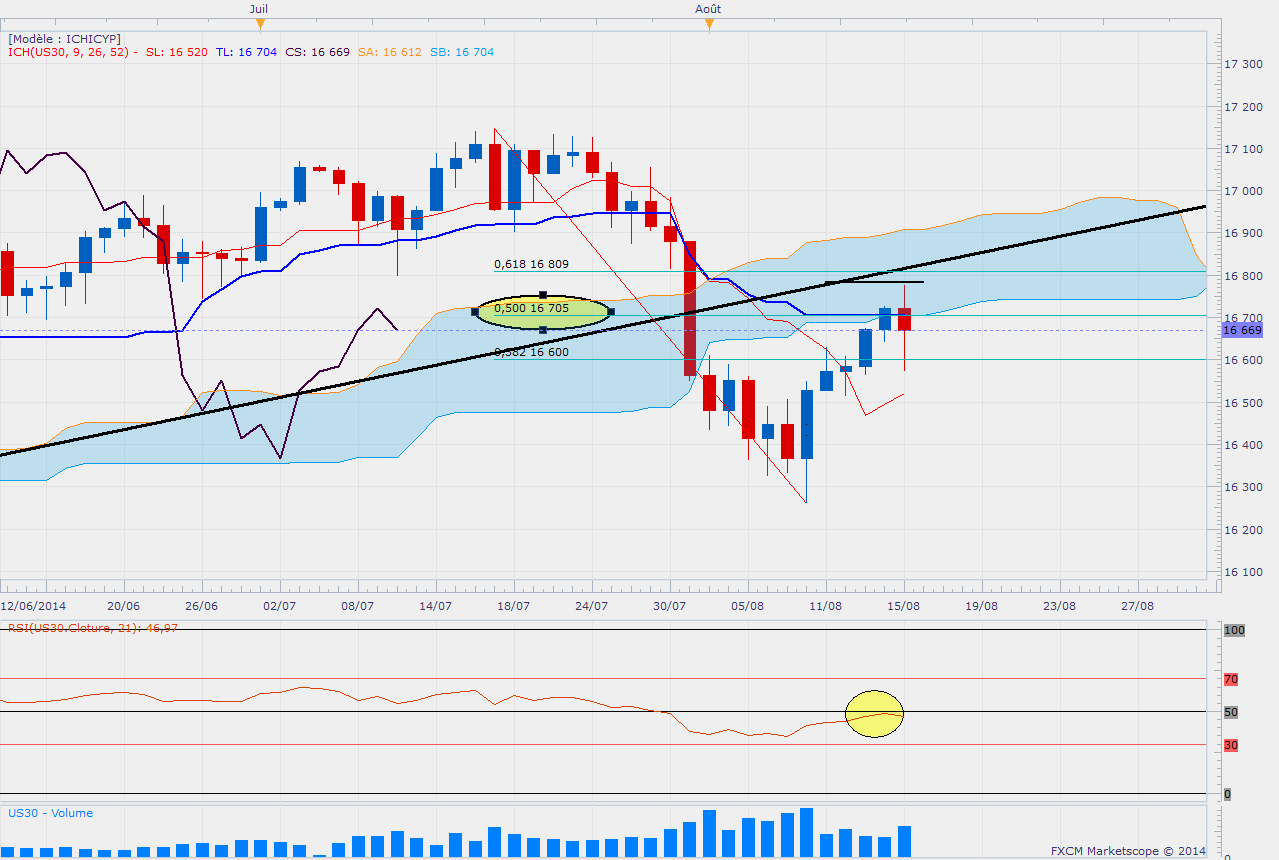This screenshot has height=860, width=1279.
Task: Select the last red candle at 15/08
Action: [x=904, y=319]
